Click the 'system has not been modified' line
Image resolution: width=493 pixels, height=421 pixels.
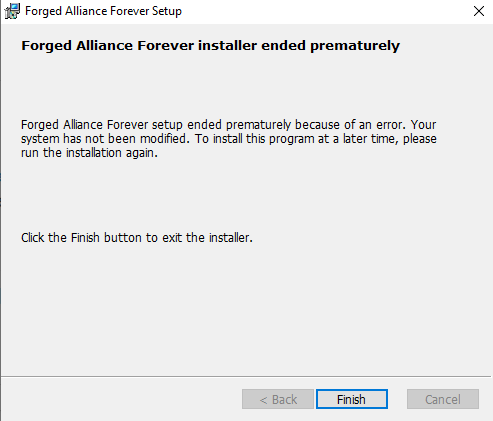coord(105,139)
